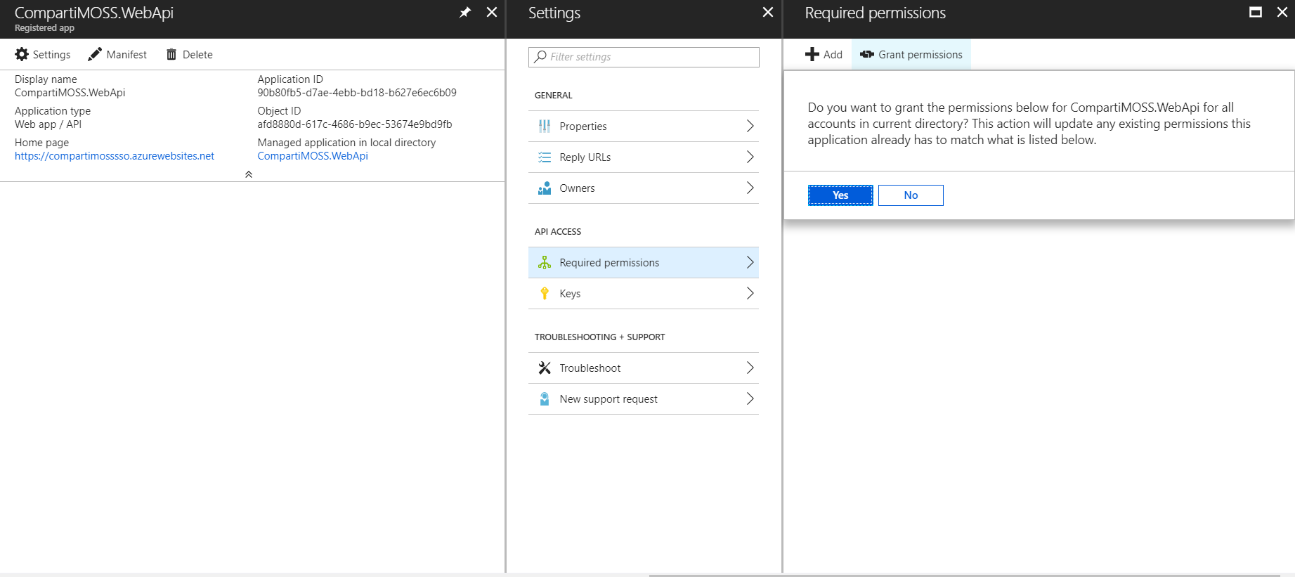Click the Owners people icon
The image size is (1295, 577).
pyautogui.click(x=544, y=188)
